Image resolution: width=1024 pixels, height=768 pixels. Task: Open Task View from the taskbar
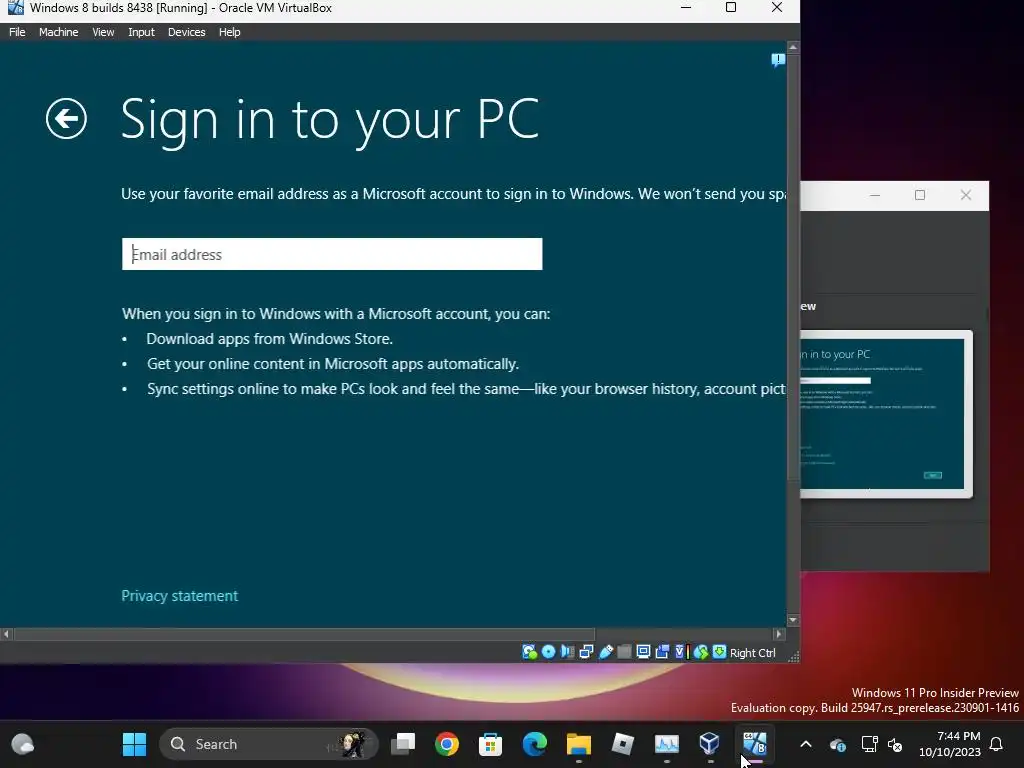pyautogui.click(x=403, y=744)
